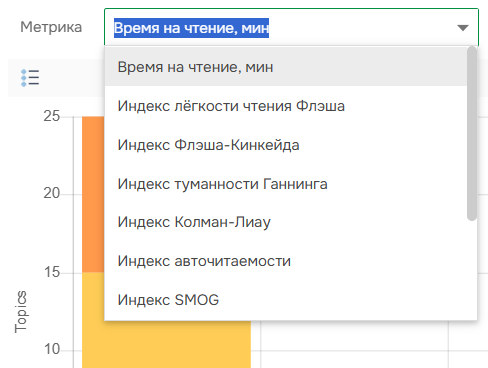Pick 'Индекс SMOG' from the dropdown
This screenshot has height=368, width=488.
[286, 300]
